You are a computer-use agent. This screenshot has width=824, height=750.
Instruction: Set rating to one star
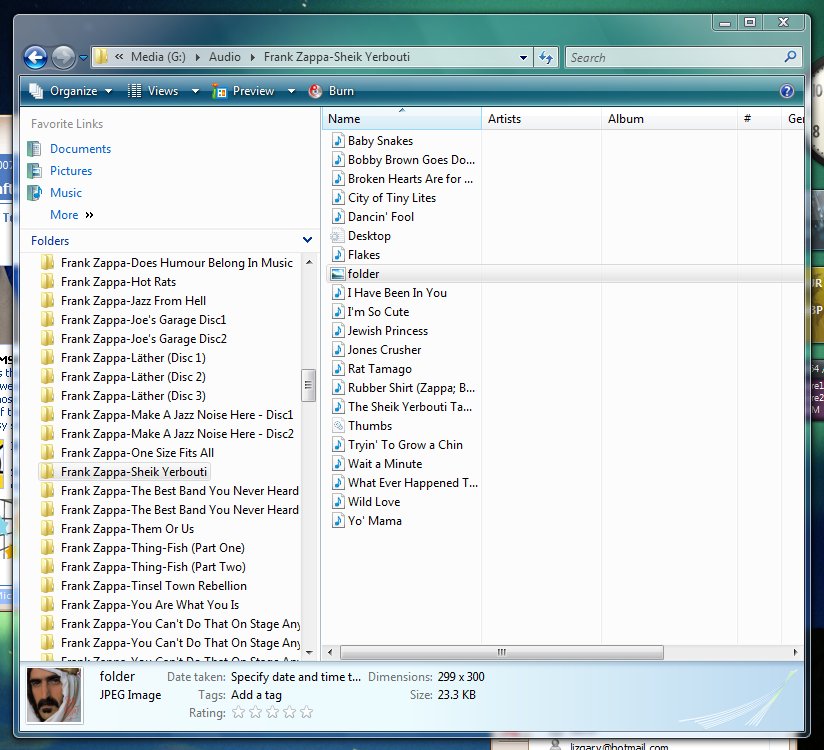coord(238,713)
